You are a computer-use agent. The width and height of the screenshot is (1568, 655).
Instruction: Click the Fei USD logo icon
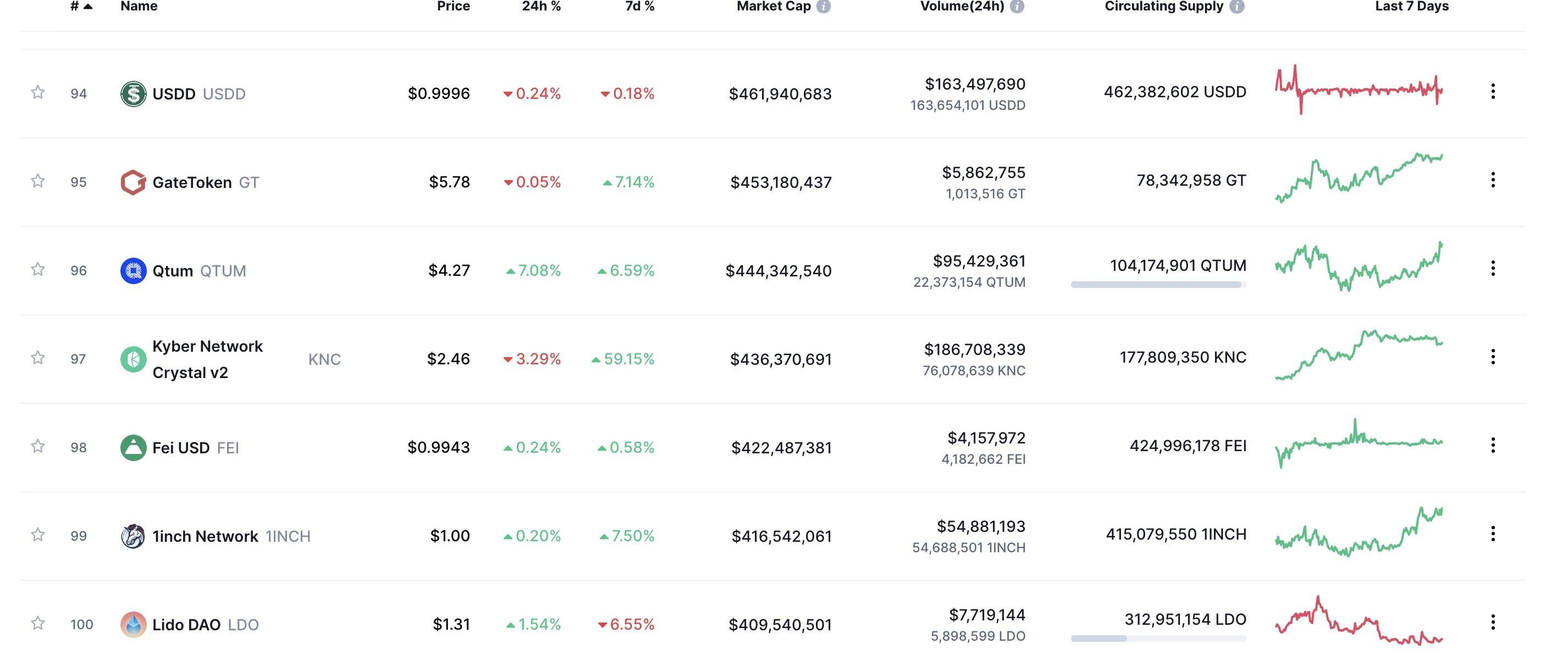coord(132,448)
